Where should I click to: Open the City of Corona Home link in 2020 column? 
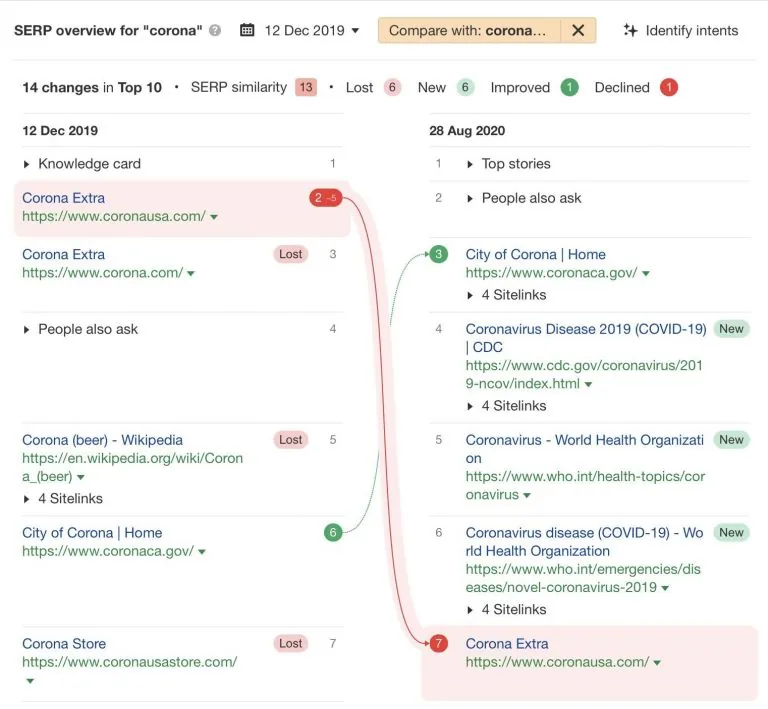[536, 255]
